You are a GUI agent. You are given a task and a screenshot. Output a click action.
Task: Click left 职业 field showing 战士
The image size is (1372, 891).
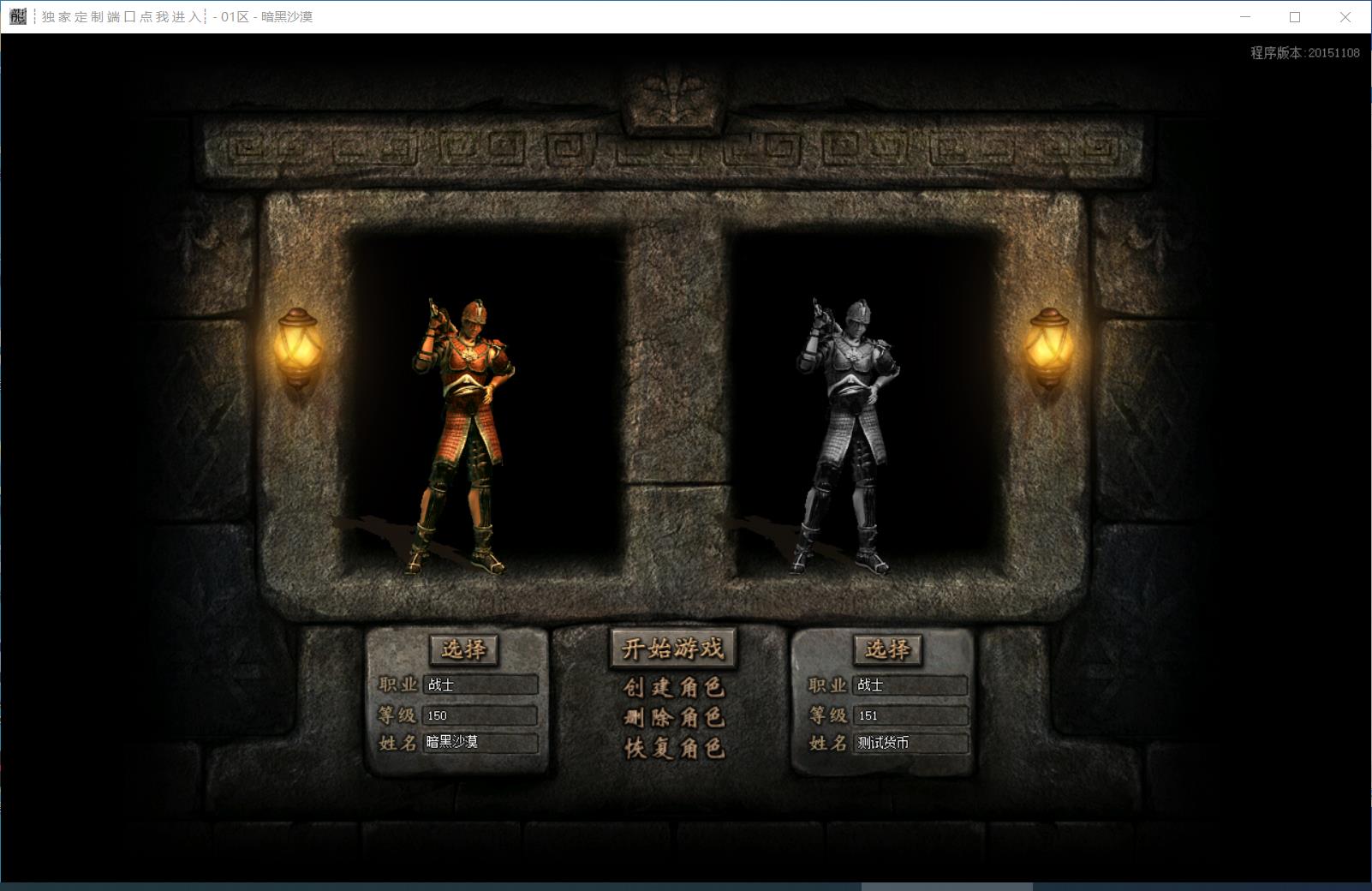click(x=480, y=685)
